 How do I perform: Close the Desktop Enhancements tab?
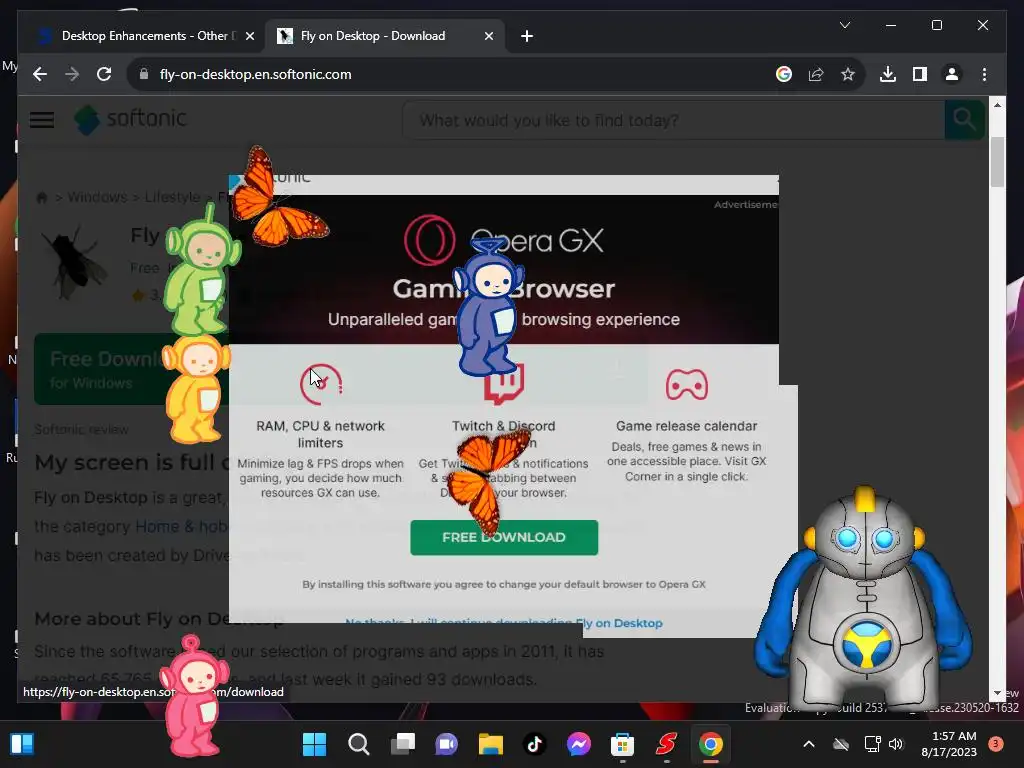tap(249, 36)
